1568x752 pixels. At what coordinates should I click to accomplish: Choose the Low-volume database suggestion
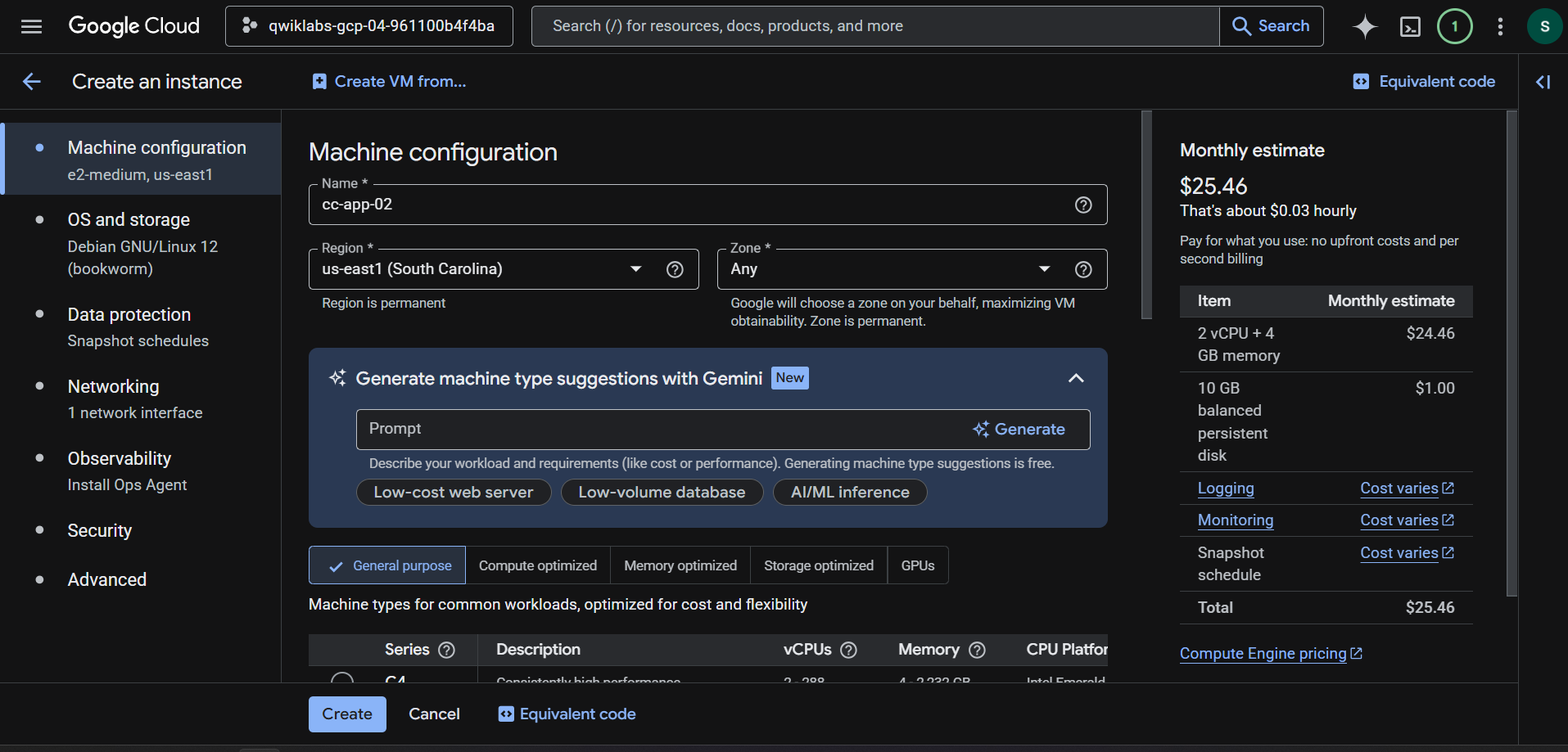click(662, 493)
